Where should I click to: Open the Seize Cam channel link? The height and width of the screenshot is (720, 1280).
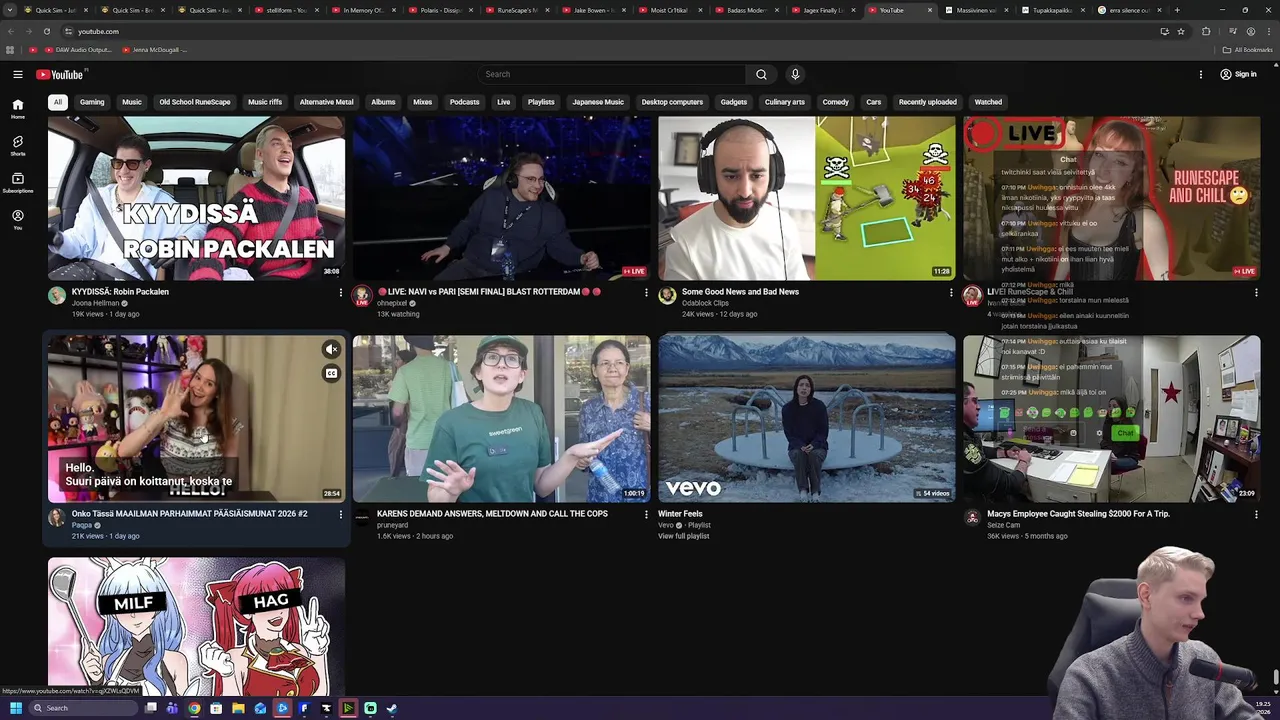pyautogui.click(x=1003, y=525)
